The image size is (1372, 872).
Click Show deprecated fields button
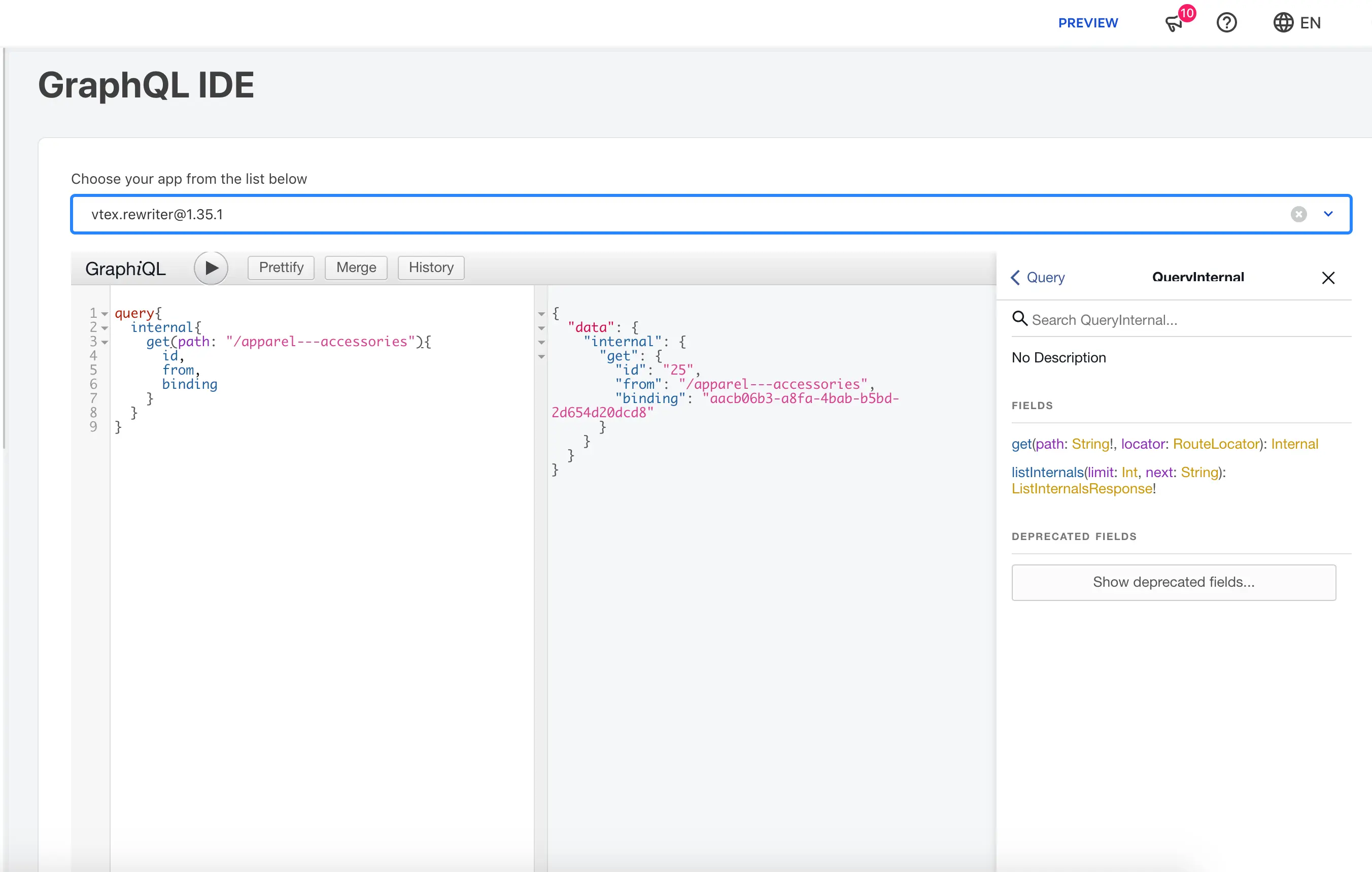(x=1173, y=582)
